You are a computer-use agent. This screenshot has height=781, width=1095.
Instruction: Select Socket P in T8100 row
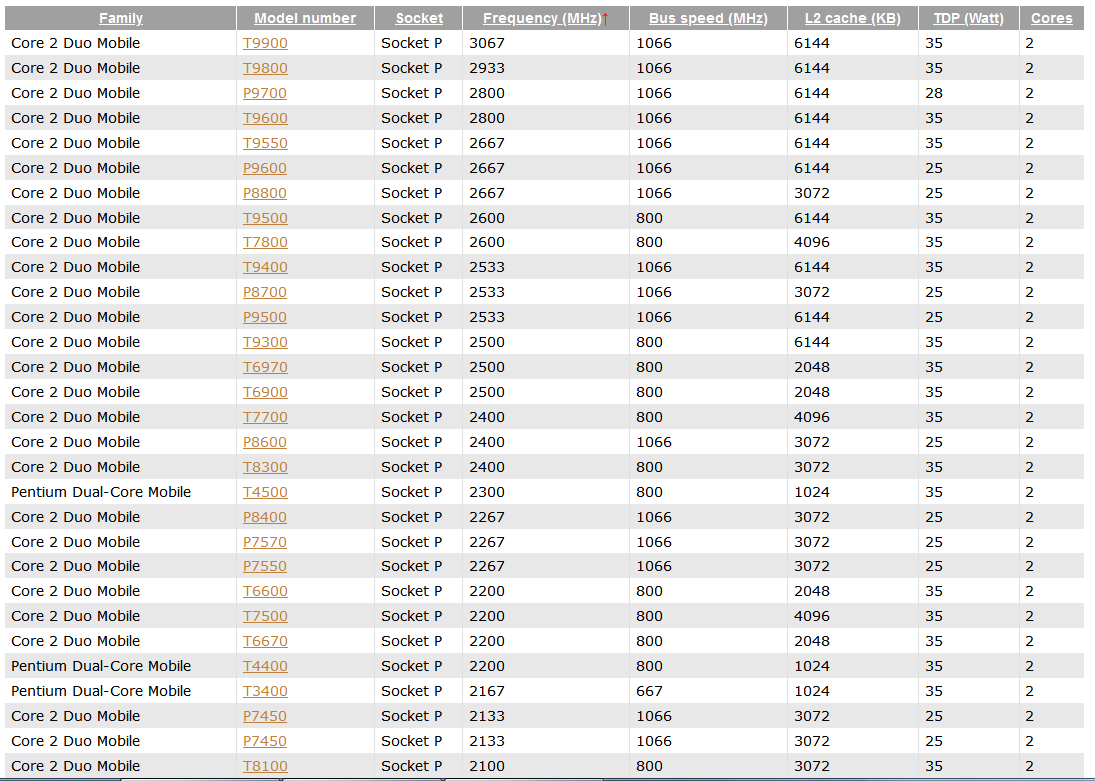(411, 766)
